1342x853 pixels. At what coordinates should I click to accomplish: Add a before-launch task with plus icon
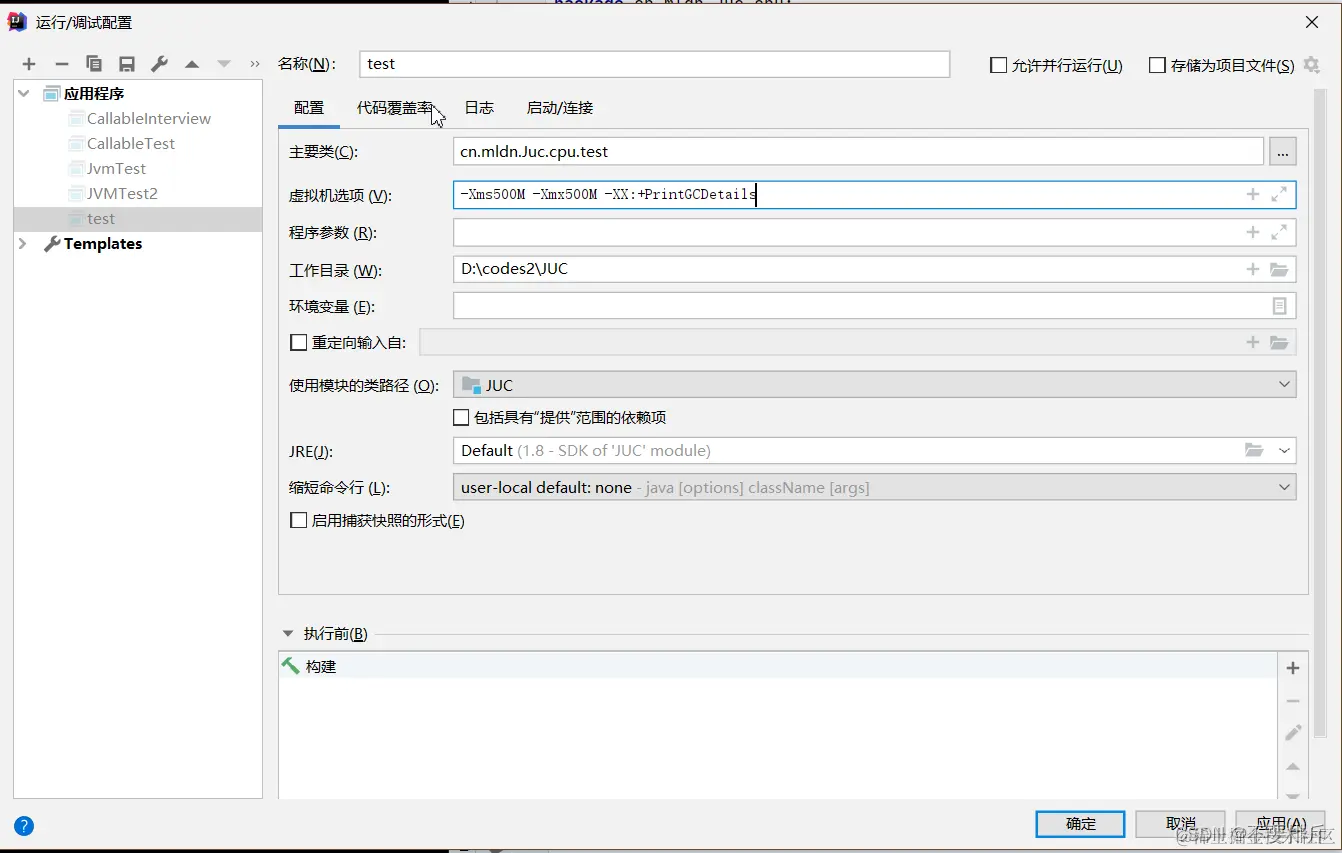tap(1293, 668)
